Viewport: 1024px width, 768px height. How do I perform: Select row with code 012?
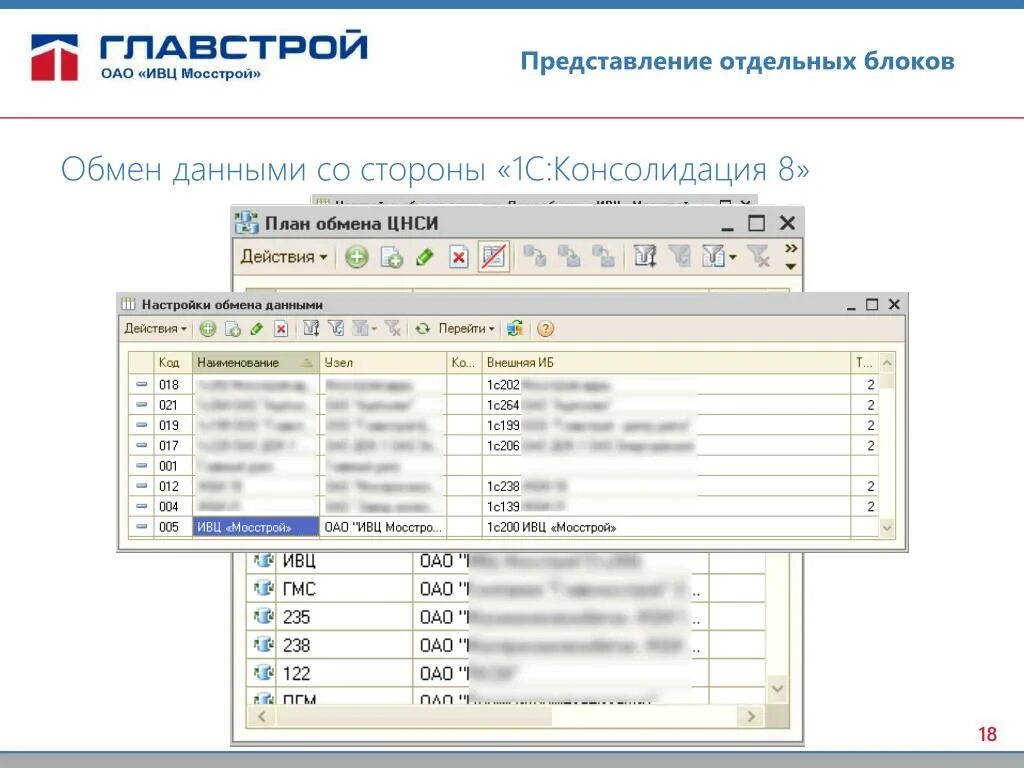pyautogui.click(x=503, y=486)
